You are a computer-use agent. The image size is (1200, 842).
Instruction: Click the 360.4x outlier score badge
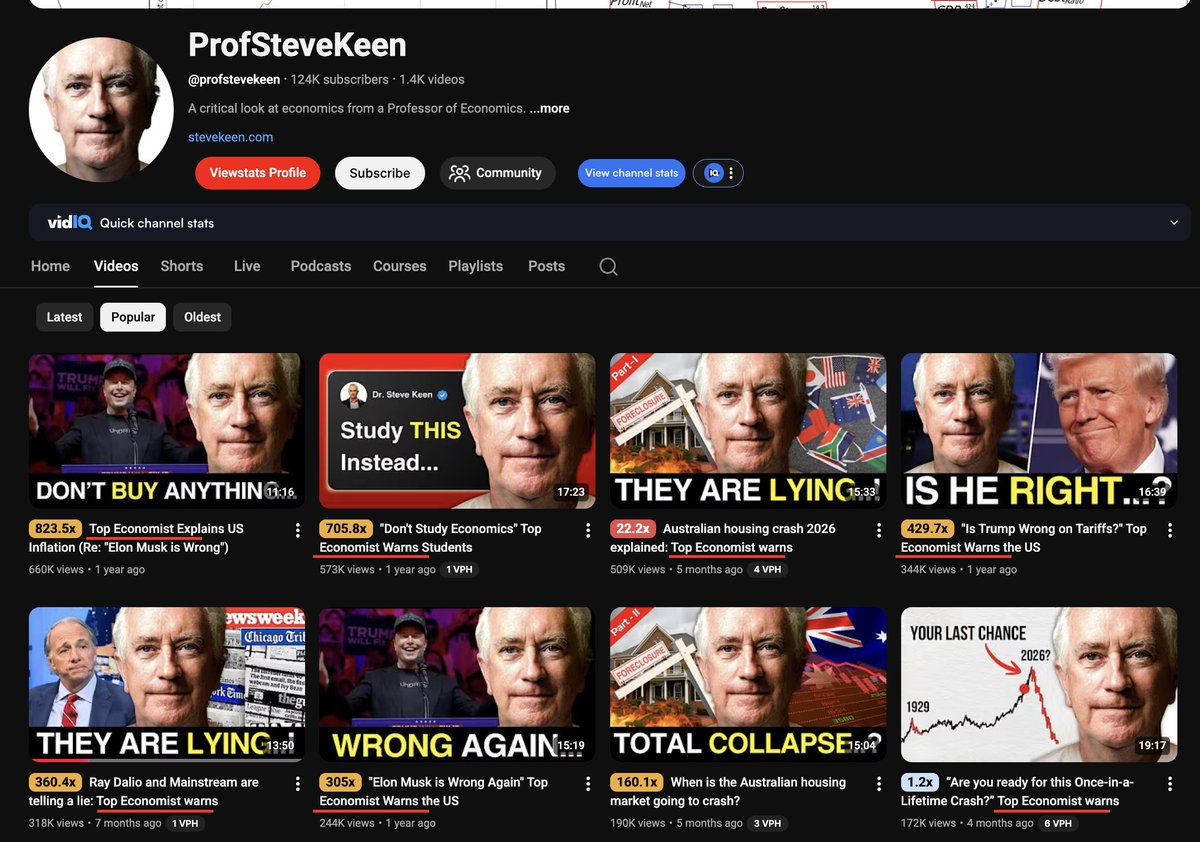pos(56,783)
